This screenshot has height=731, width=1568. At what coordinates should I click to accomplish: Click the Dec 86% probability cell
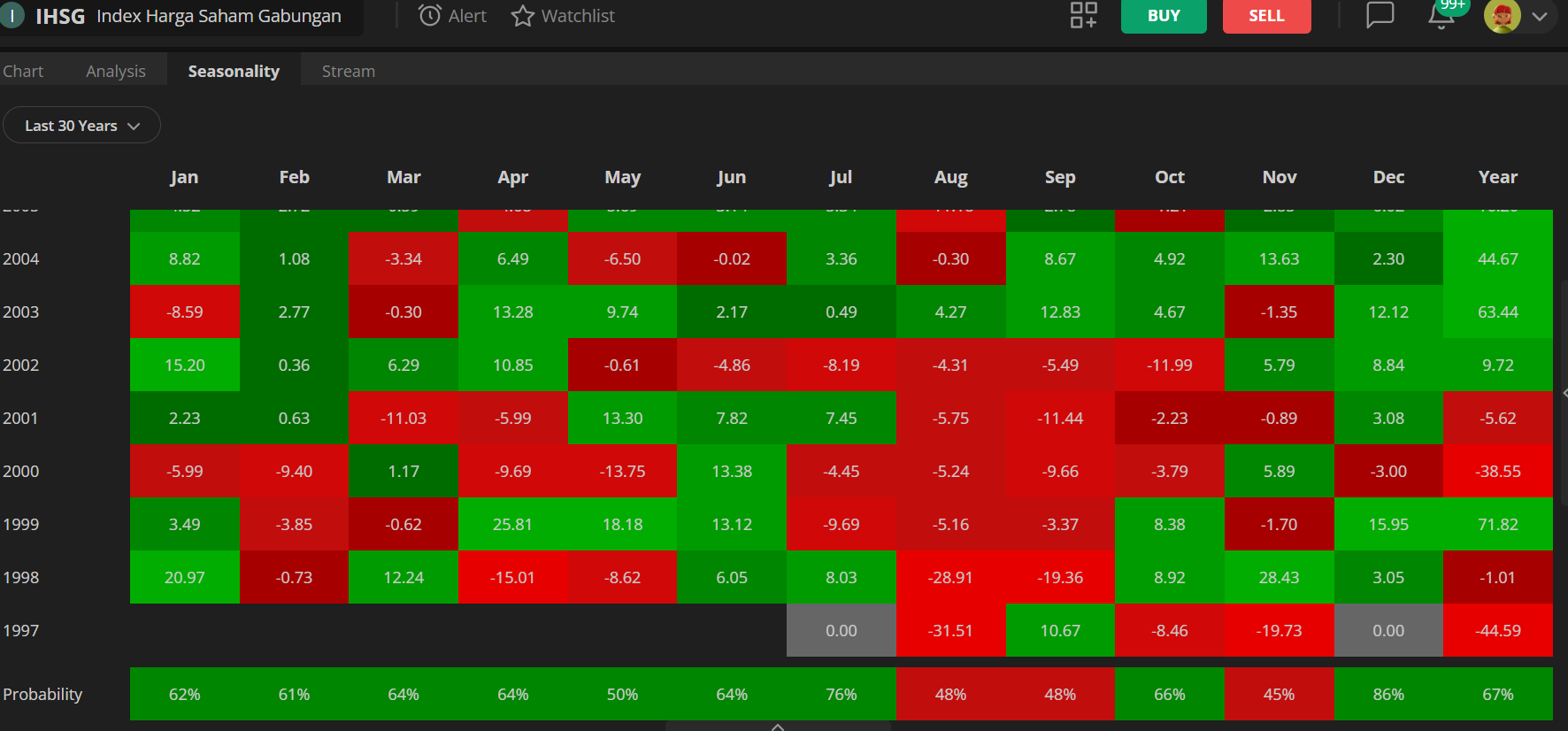click(1387, 694)
